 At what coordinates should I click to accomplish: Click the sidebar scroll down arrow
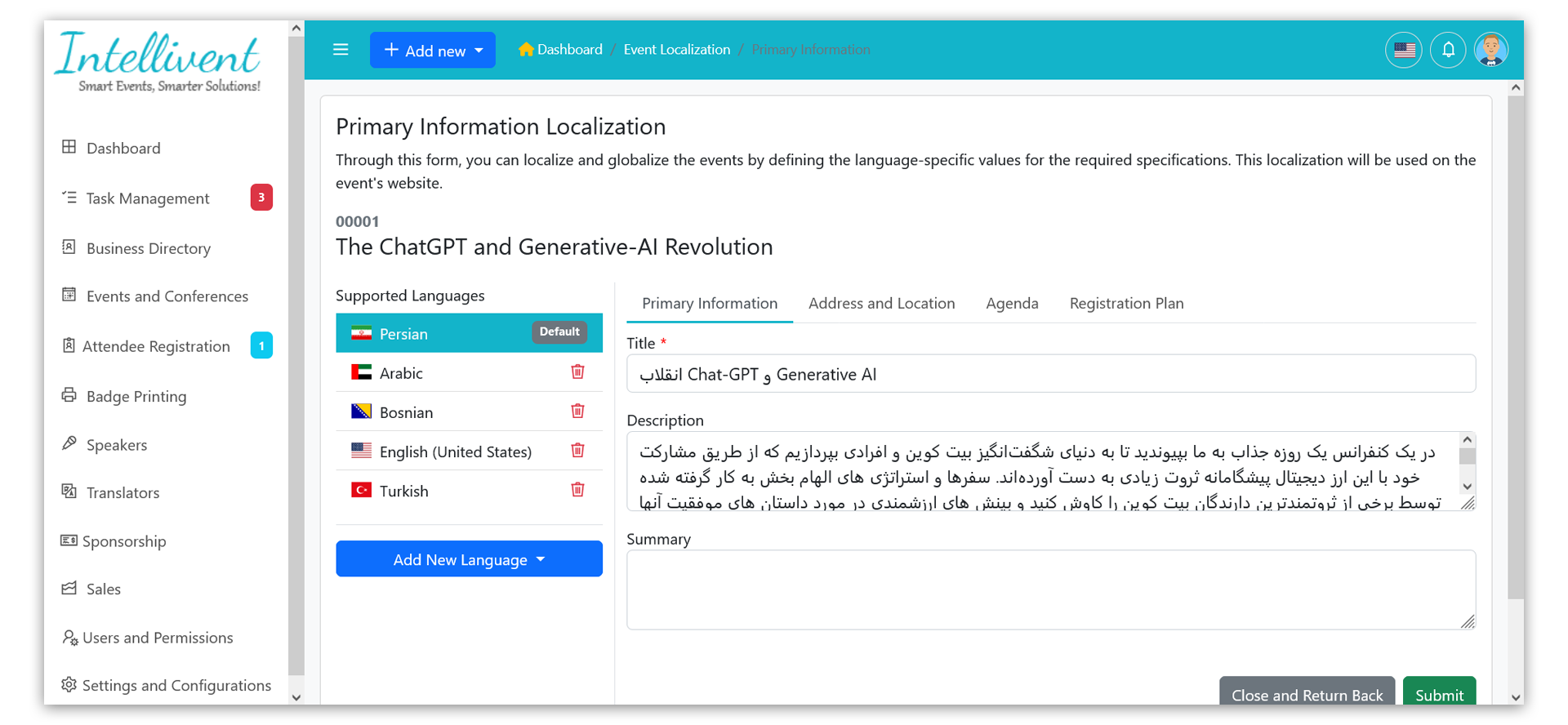point(296,697)
